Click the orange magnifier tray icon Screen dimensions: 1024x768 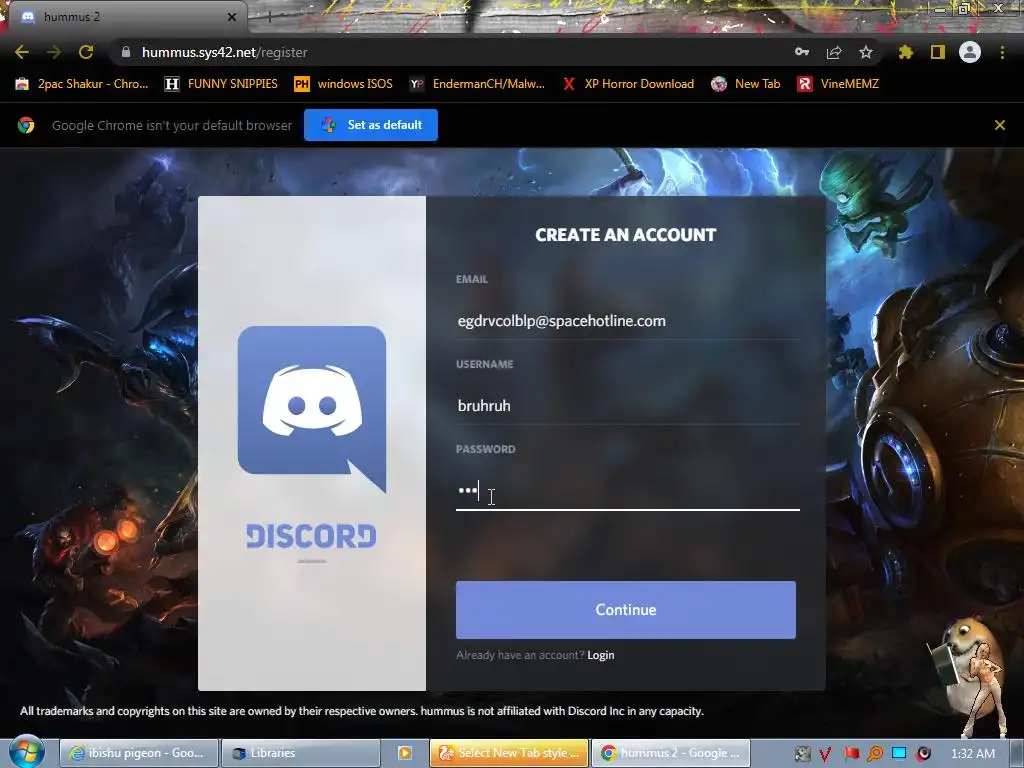point(875,754)
